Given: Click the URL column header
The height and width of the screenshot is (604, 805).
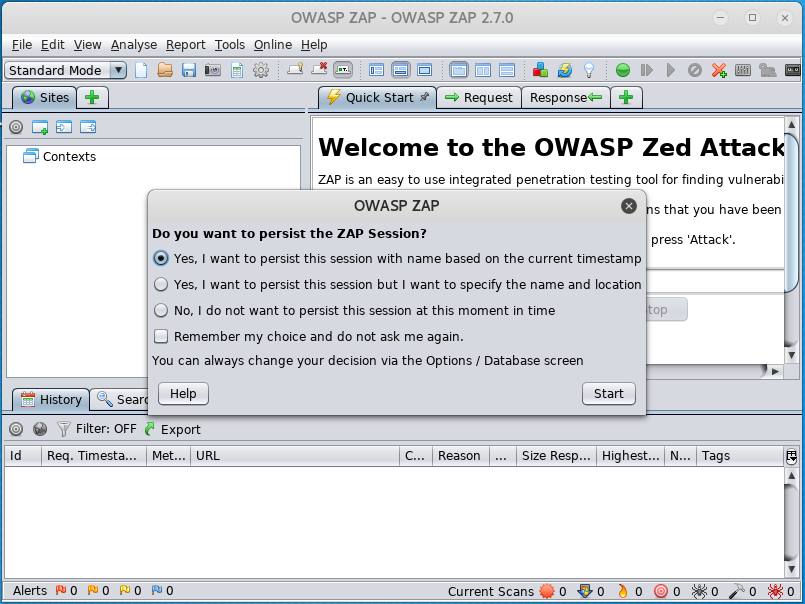Looking at the screenshot, I should pos(295,456).
